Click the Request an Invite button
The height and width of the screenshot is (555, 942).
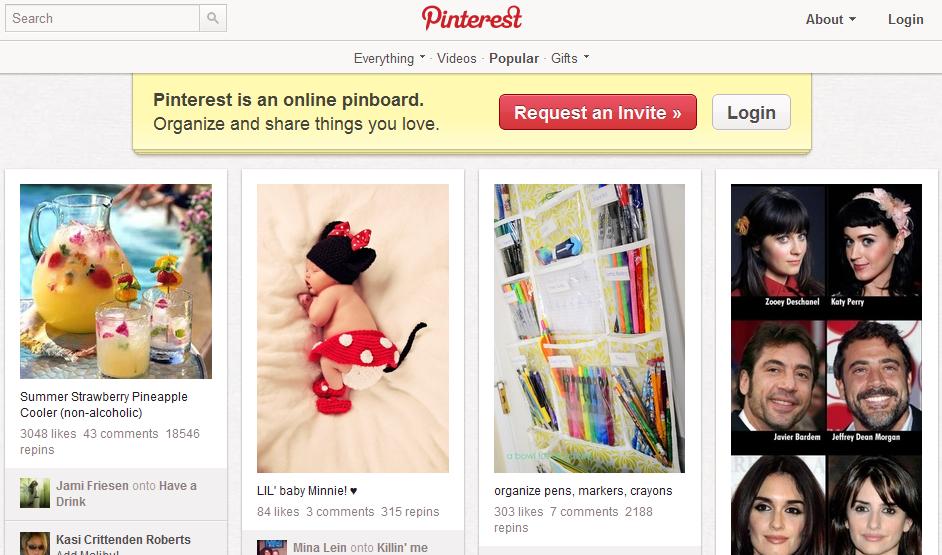[x=598, y=112]
